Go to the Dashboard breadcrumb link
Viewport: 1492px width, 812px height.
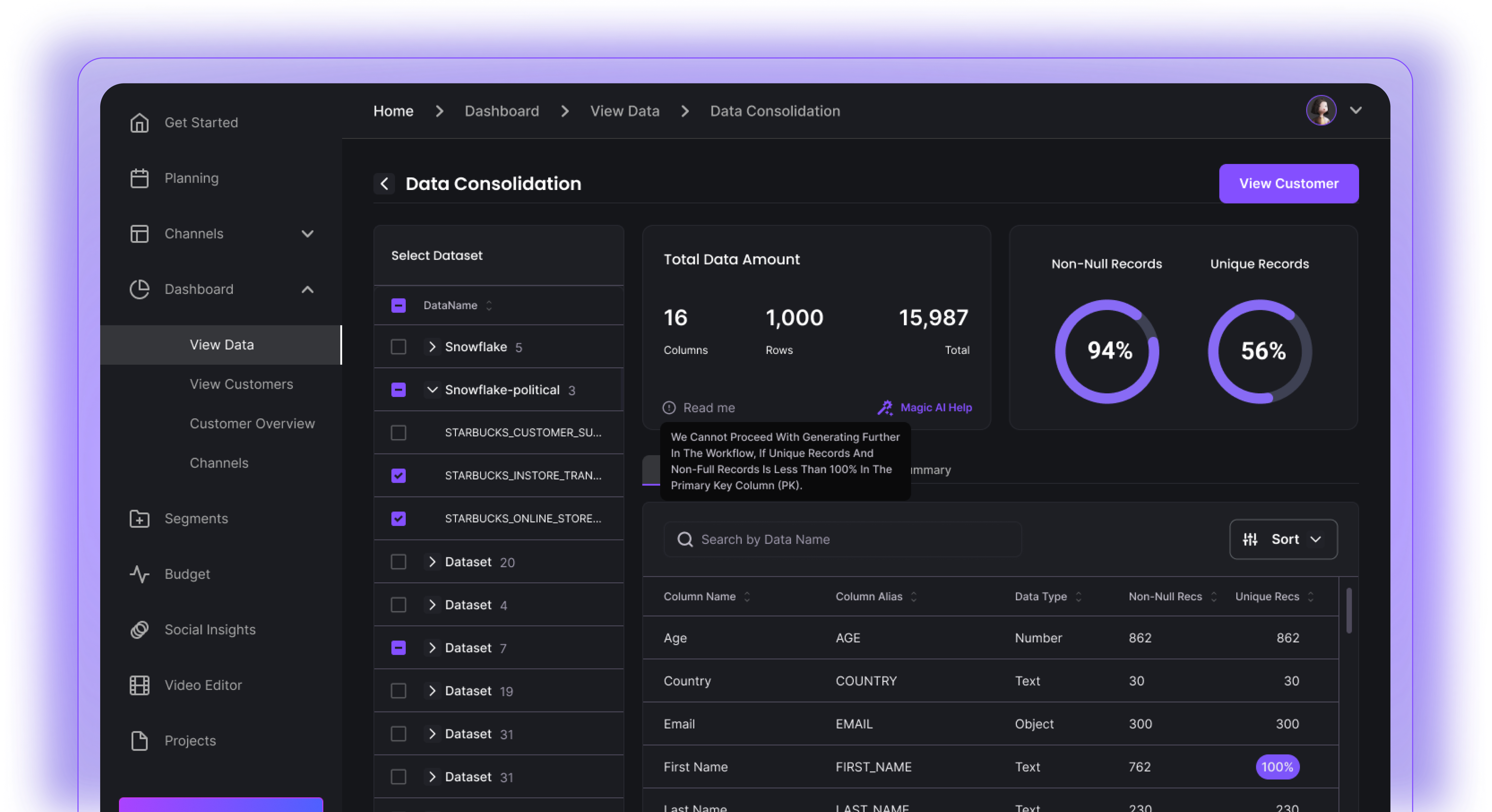(502, 111)
